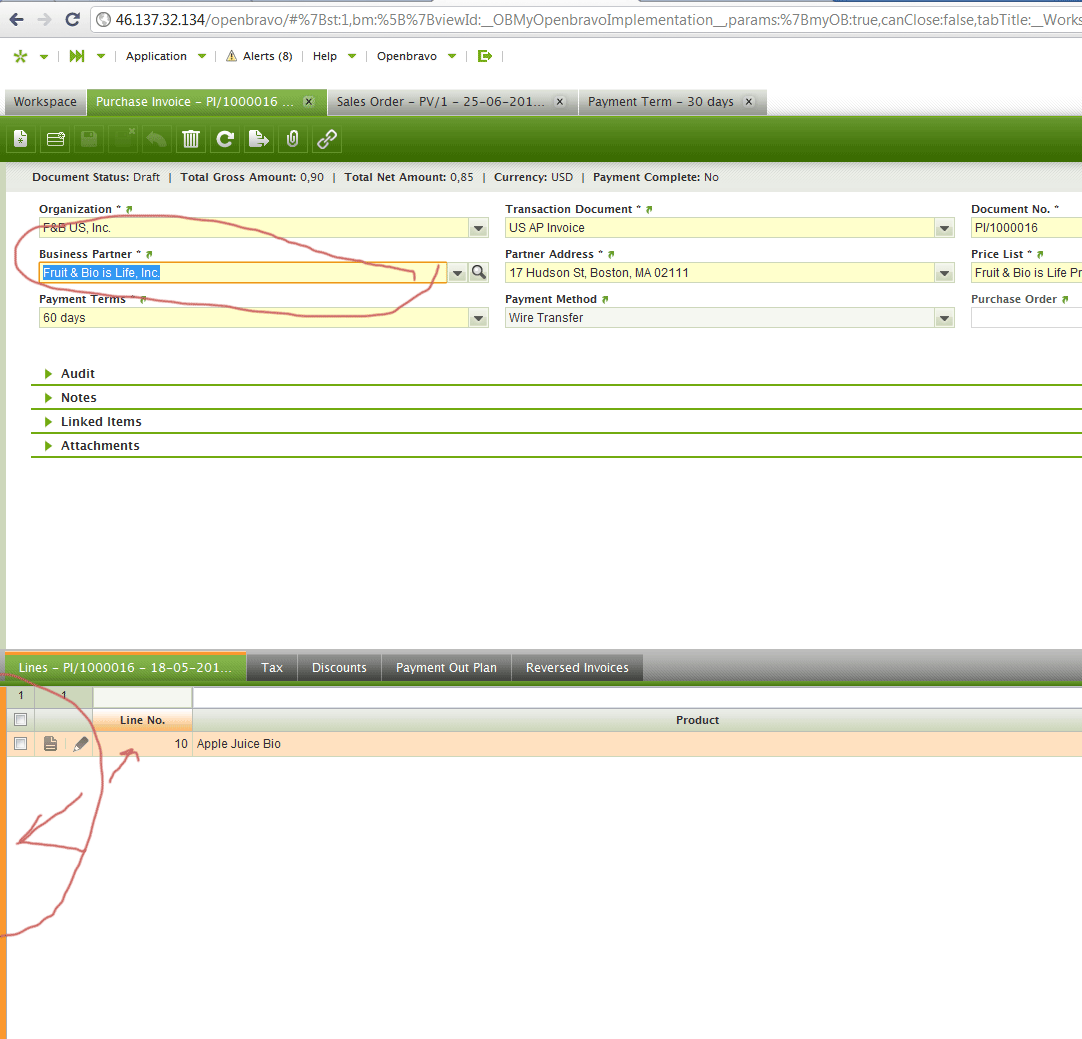Click the Attachments paperclip icon

click(292, 139)
